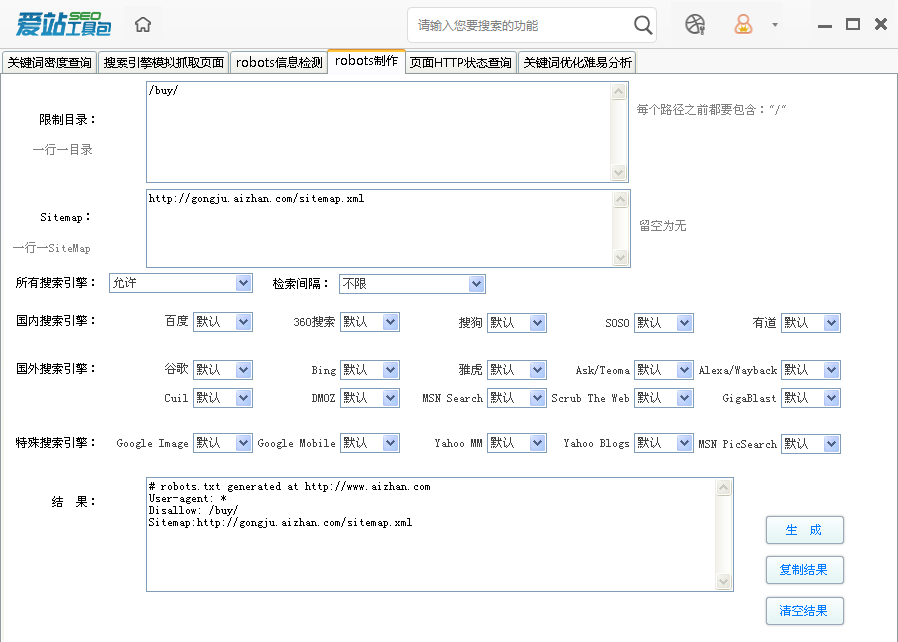Click inside the 限制目录 text area
The image size is (898, 642).
point(379,132)
